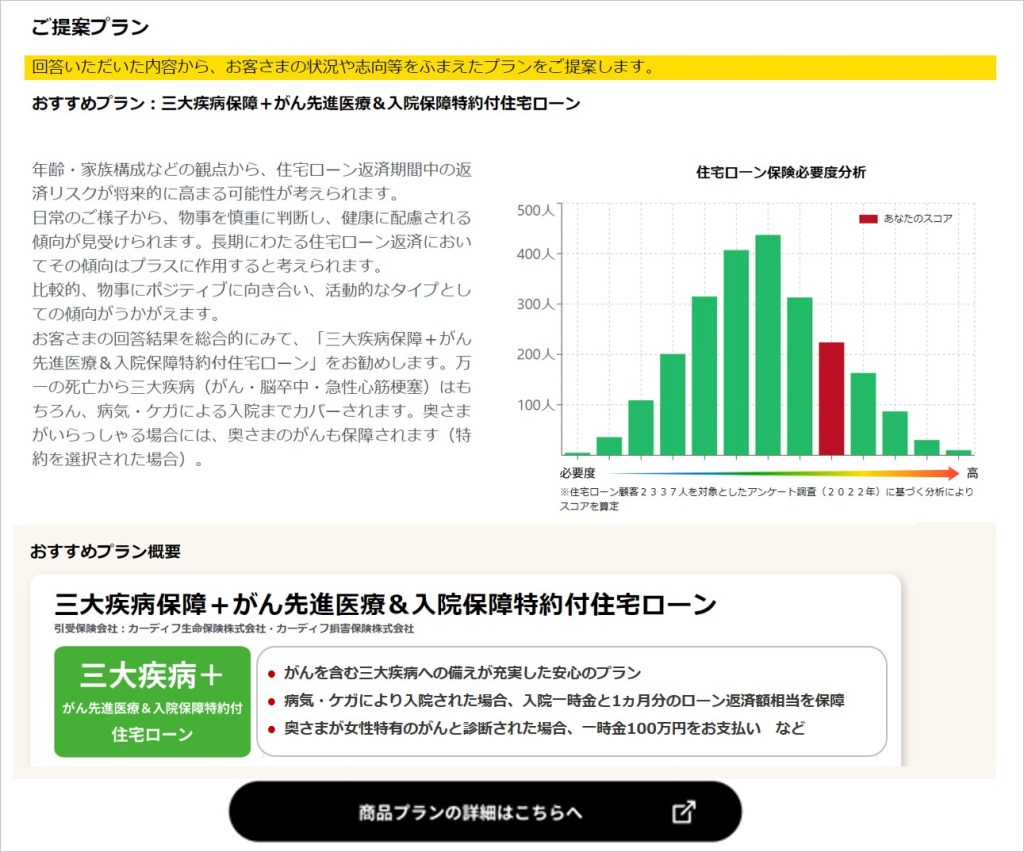
Task: Click the large plan title in the summary card
Action: click(x=385, y=604)
